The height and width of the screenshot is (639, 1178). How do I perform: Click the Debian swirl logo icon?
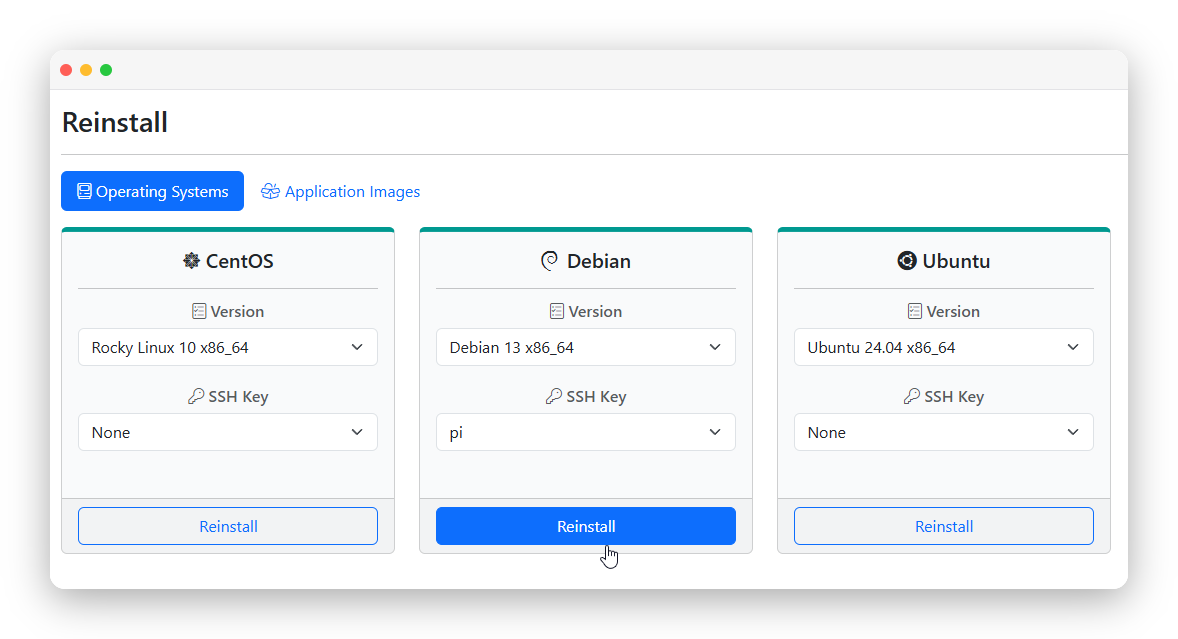click(550, 261)
